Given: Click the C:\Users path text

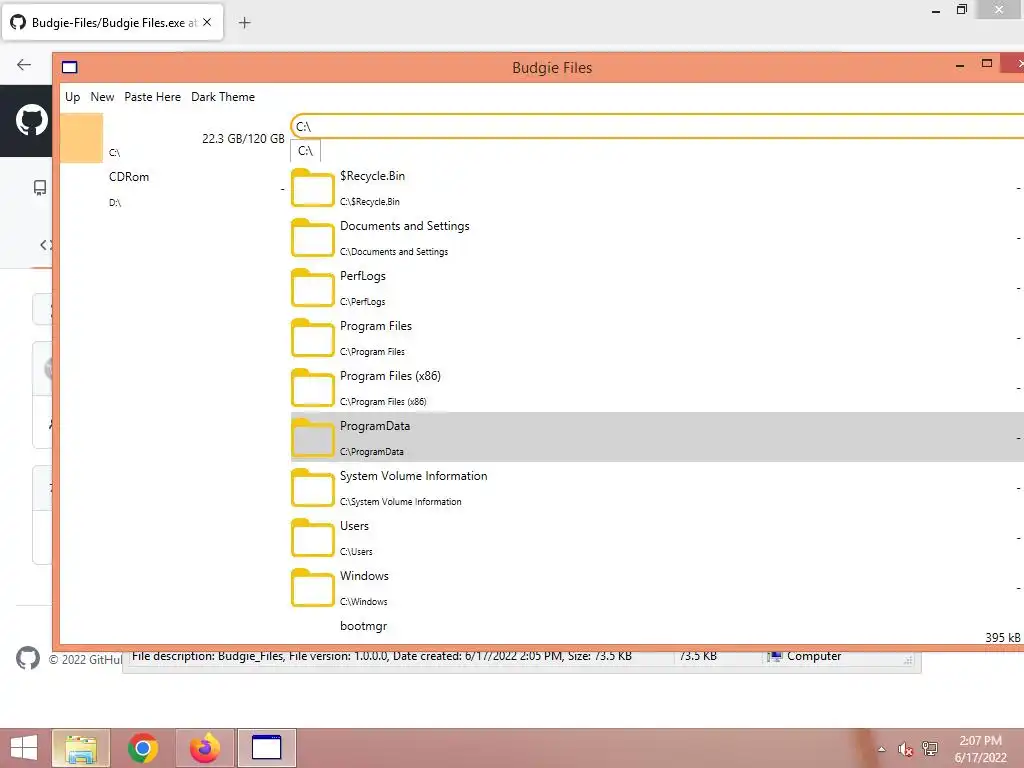Looking at the screenshot, I should [356, 552].
